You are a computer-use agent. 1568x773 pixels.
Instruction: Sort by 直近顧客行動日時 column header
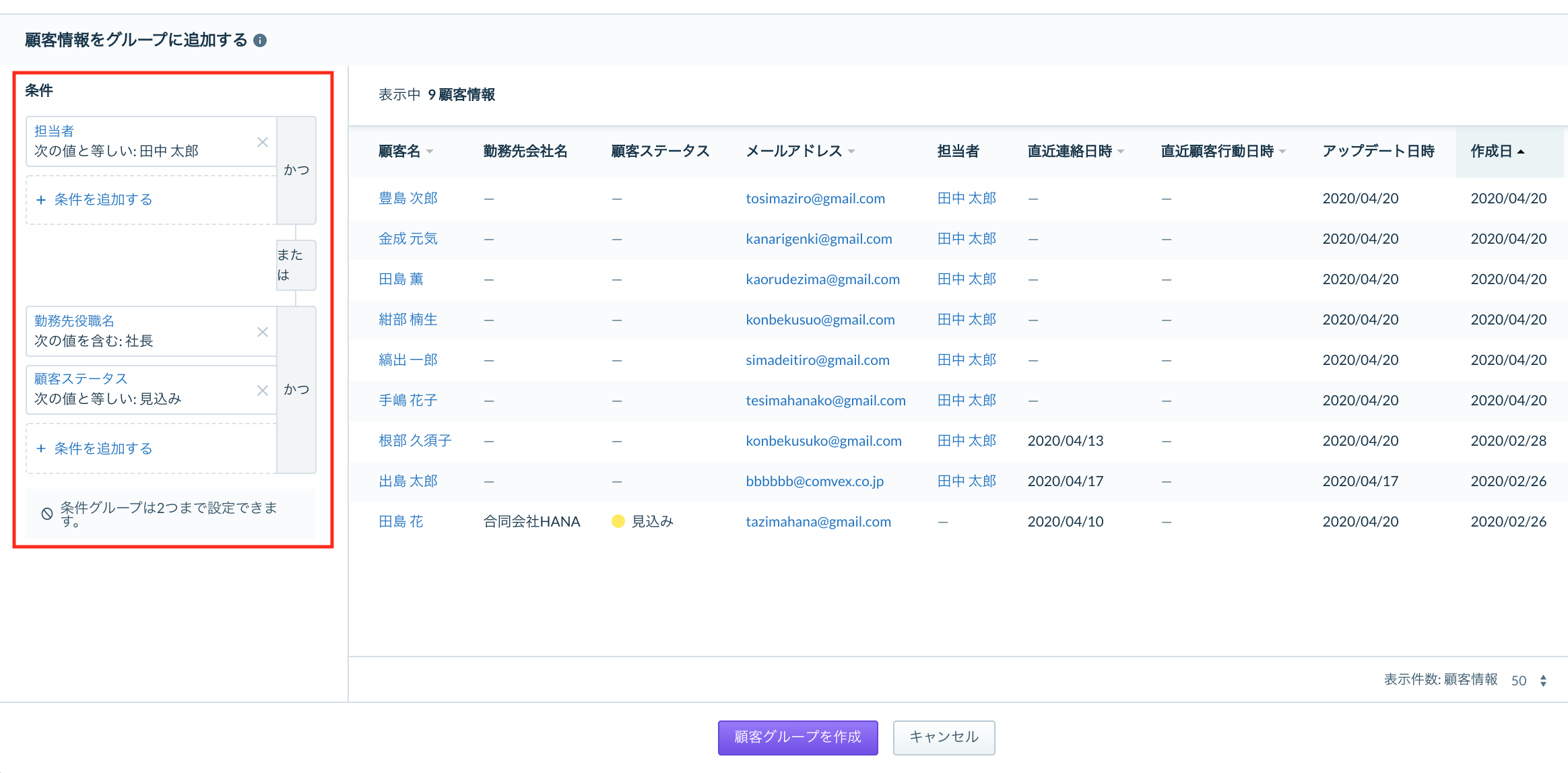tap(1223, 152)
